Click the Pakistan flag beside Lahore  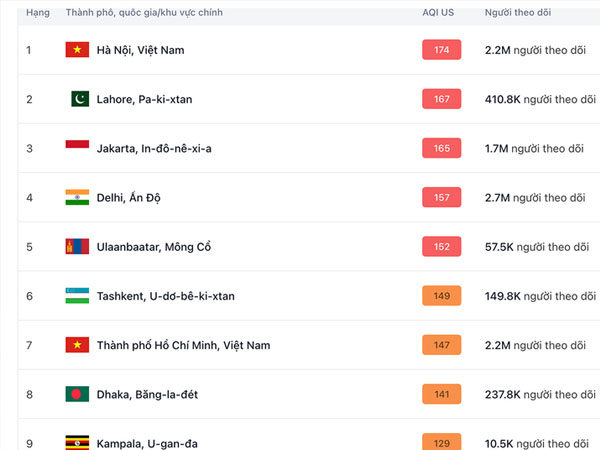tap(77, 99)
